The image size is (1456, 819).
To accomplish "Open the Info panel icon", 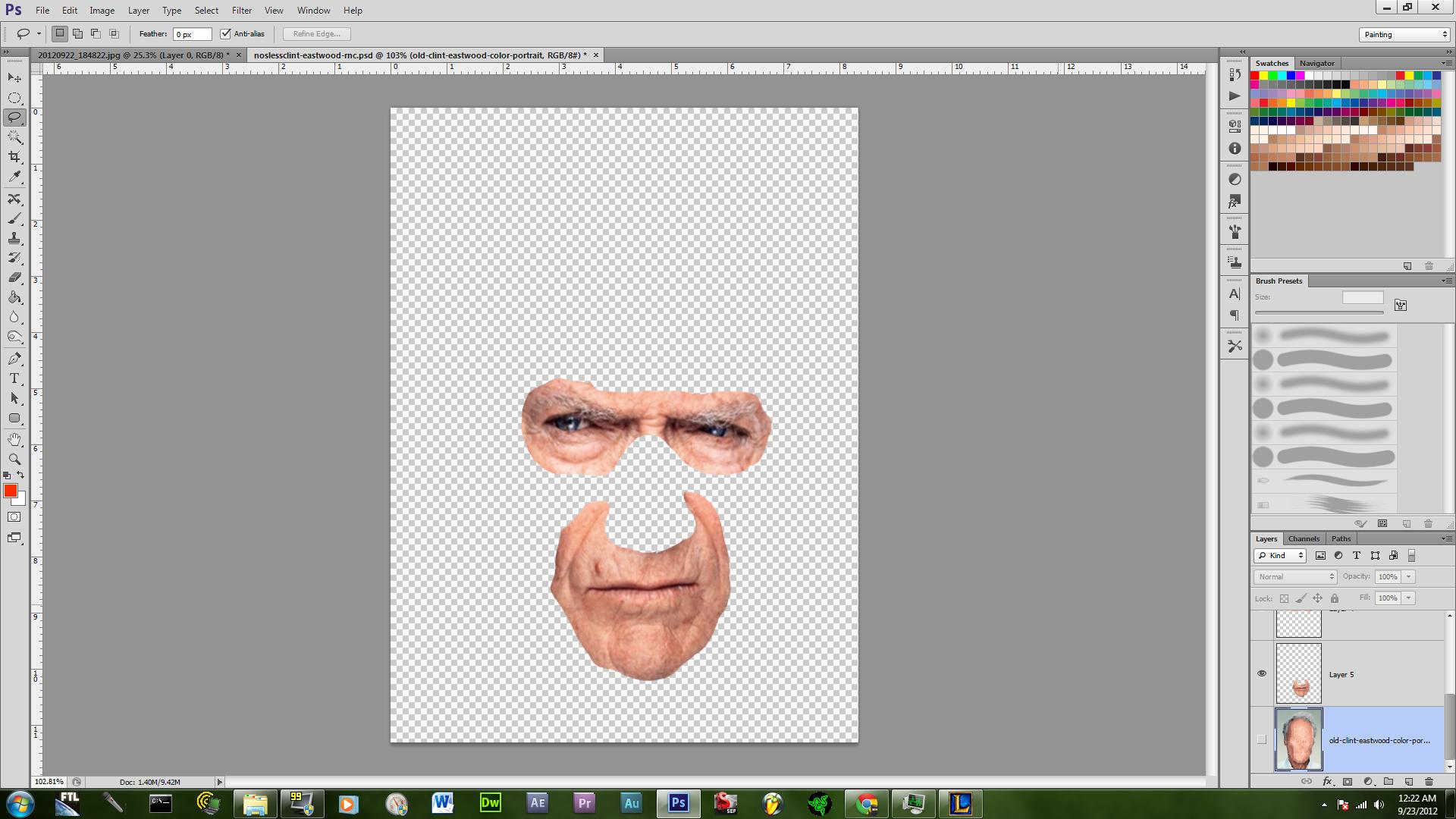I will (1235, 149).
